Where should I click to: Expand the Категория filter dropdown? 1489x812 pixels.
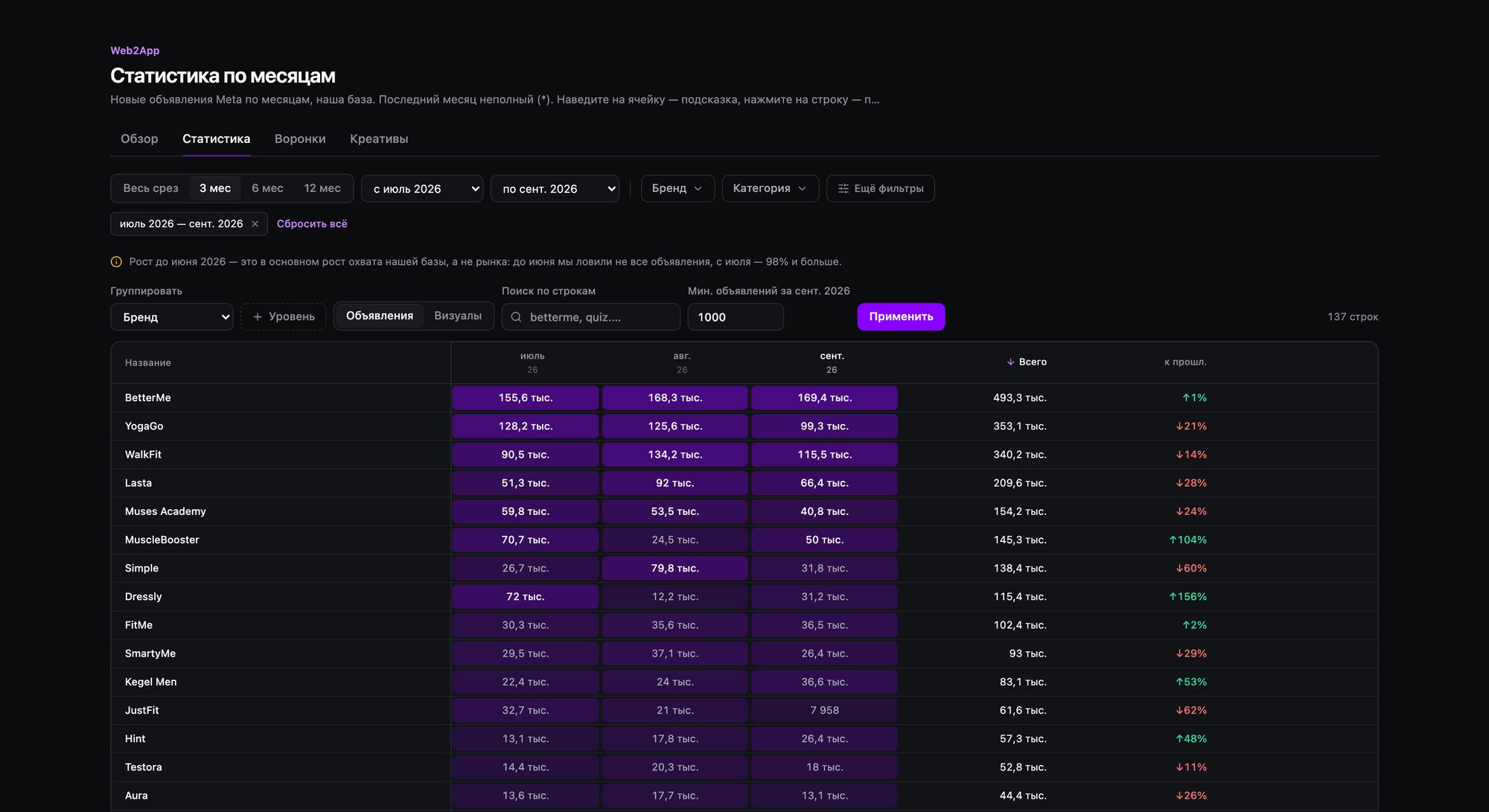click(770, 189)
